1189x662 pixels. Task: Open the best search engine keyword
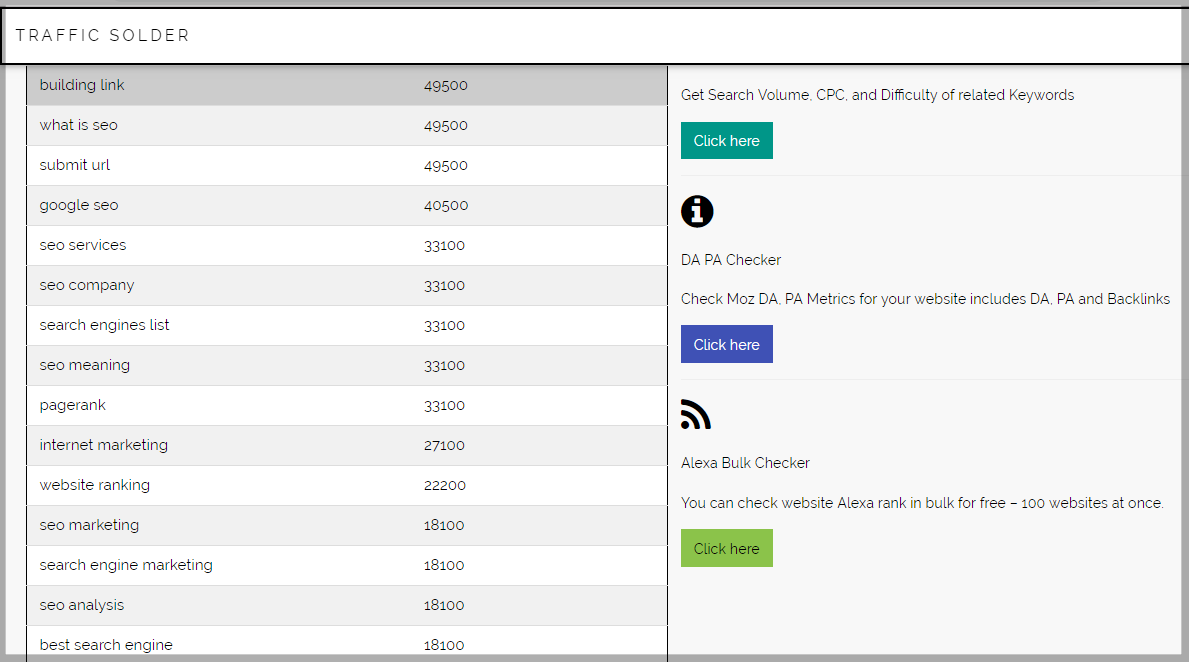(x=105, y=645)
